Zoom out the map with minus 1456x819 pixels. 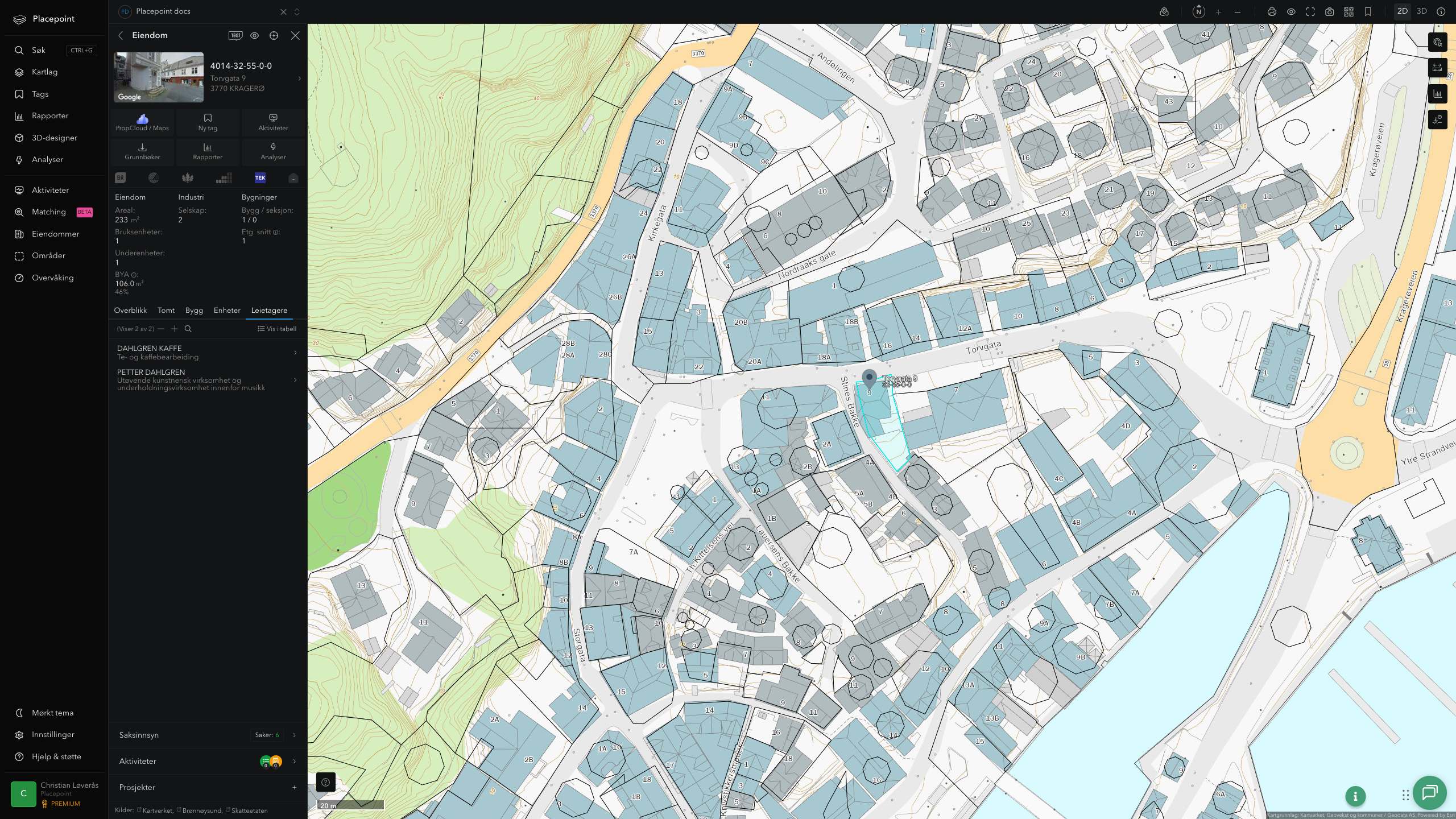(x=1238, y=11)
